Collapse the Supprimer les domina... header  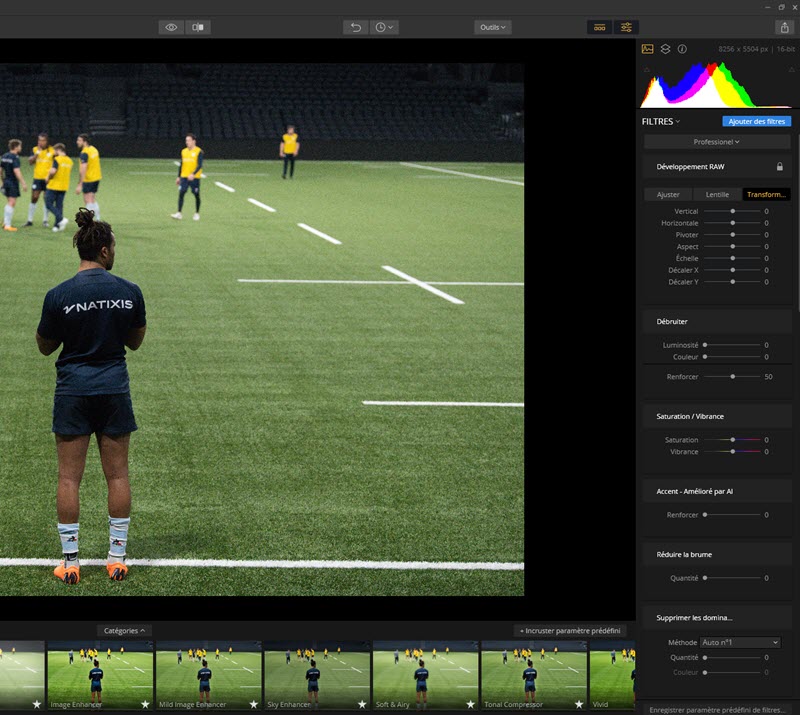(716, 618)
